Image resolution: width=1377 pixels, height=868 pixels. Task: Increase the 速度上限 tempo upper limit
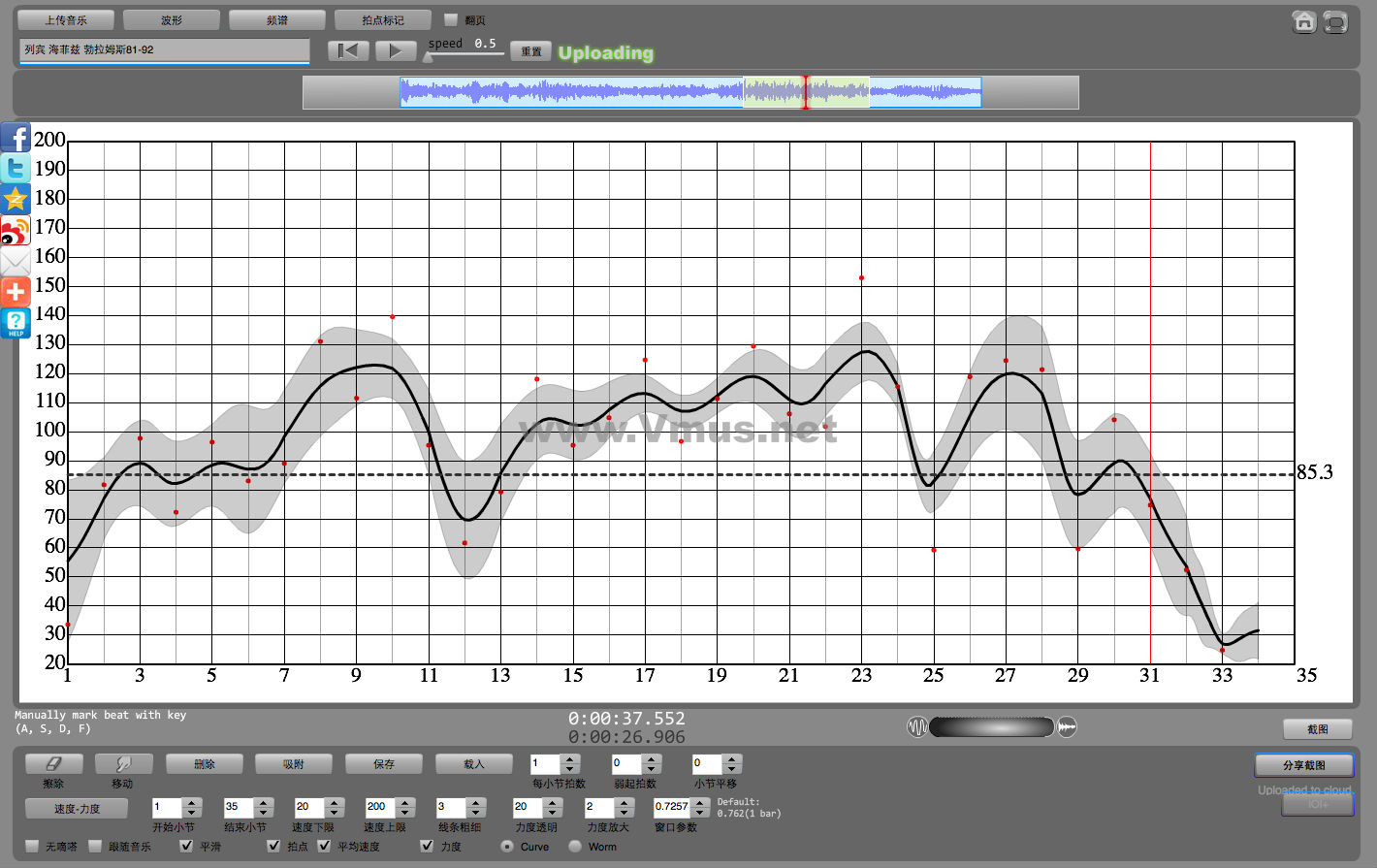point(405,802)
